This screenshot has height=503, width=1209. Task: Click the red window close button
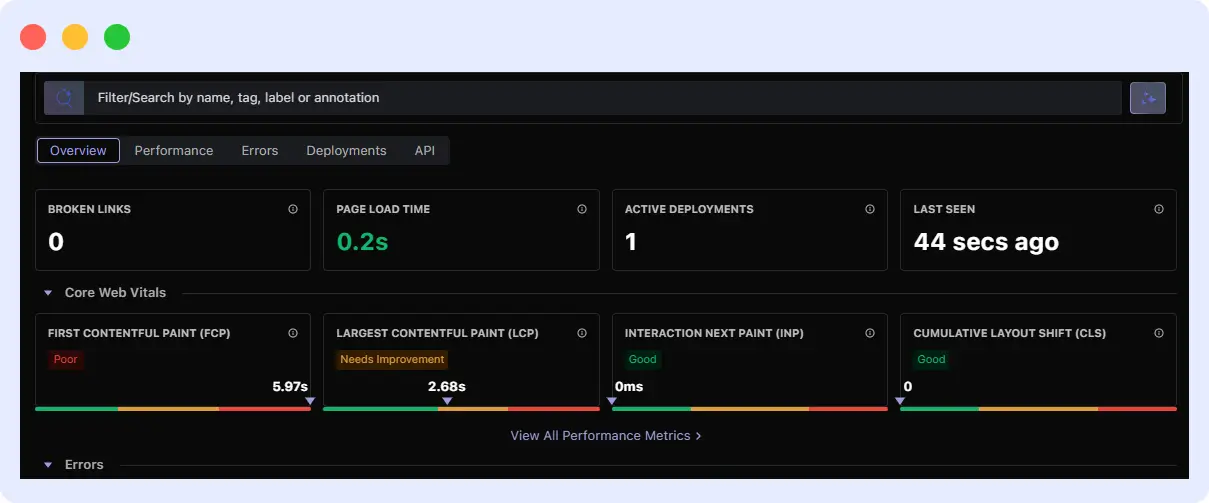pos(33,37)
